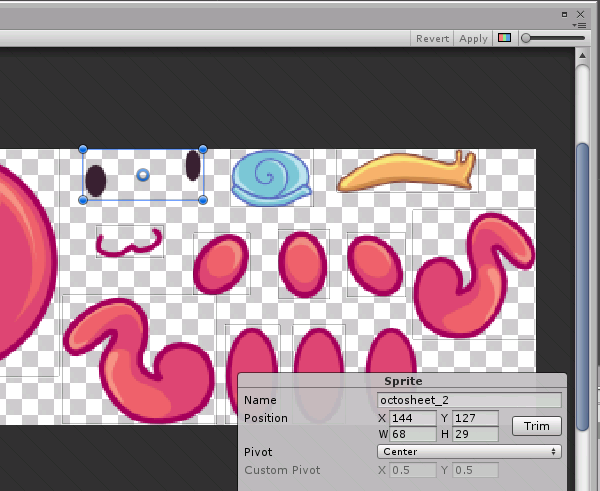Click the Position X field showing 144
Image resolution: width=600 pixels, height=491 pixels.
tap(414, 418)
